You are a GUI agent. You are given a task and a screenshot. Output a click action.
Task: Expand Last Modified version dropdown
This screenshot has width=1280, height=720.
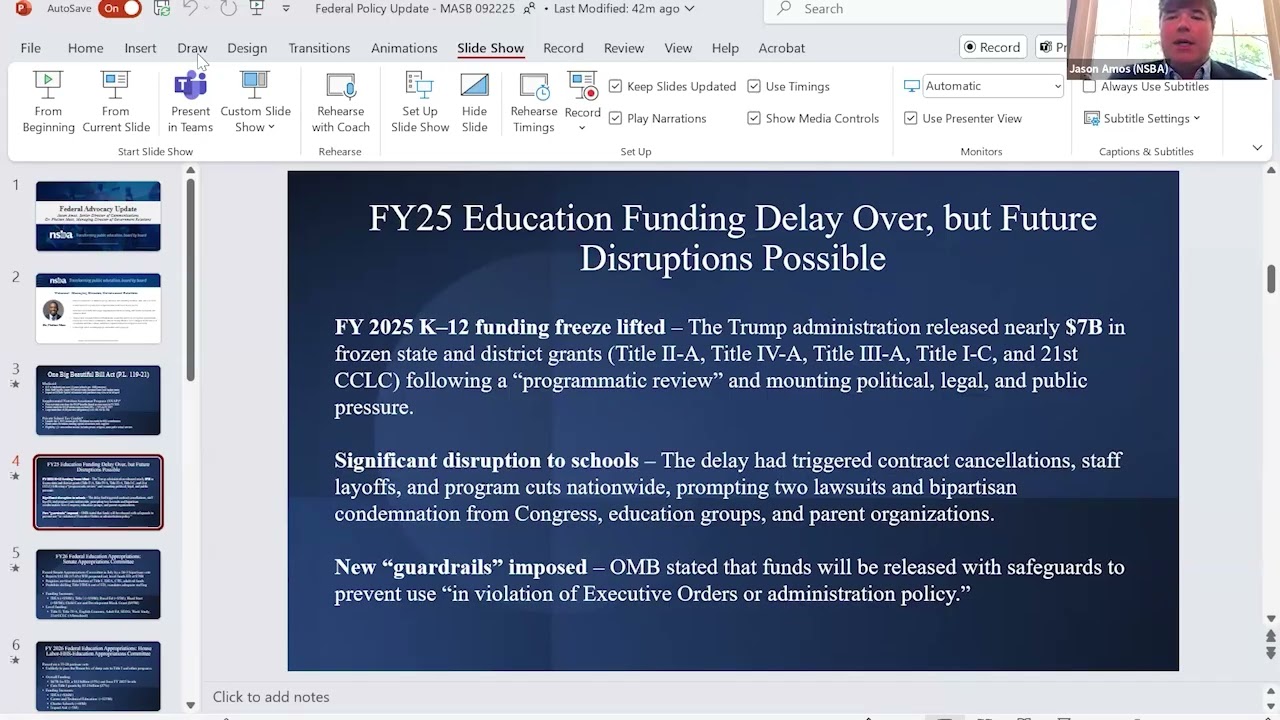click(x=689, y=9)
